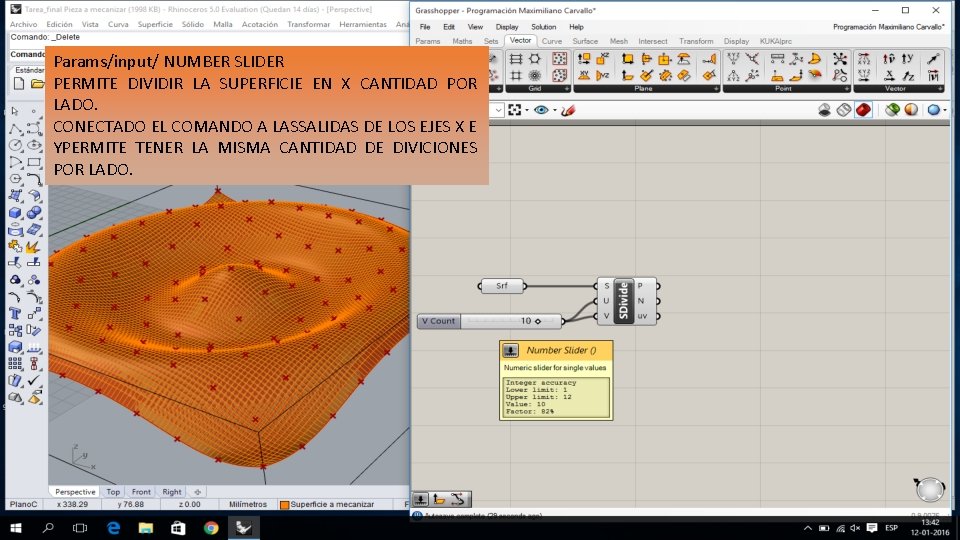Open Windows Start menu
The height and width of the screenshot is (540, 960).
pyautogui.click(x=16, y=528)
